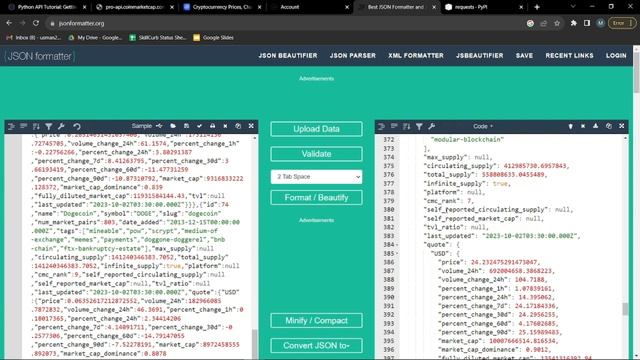Click the Convert JSON to button

[x=316, y=346]
